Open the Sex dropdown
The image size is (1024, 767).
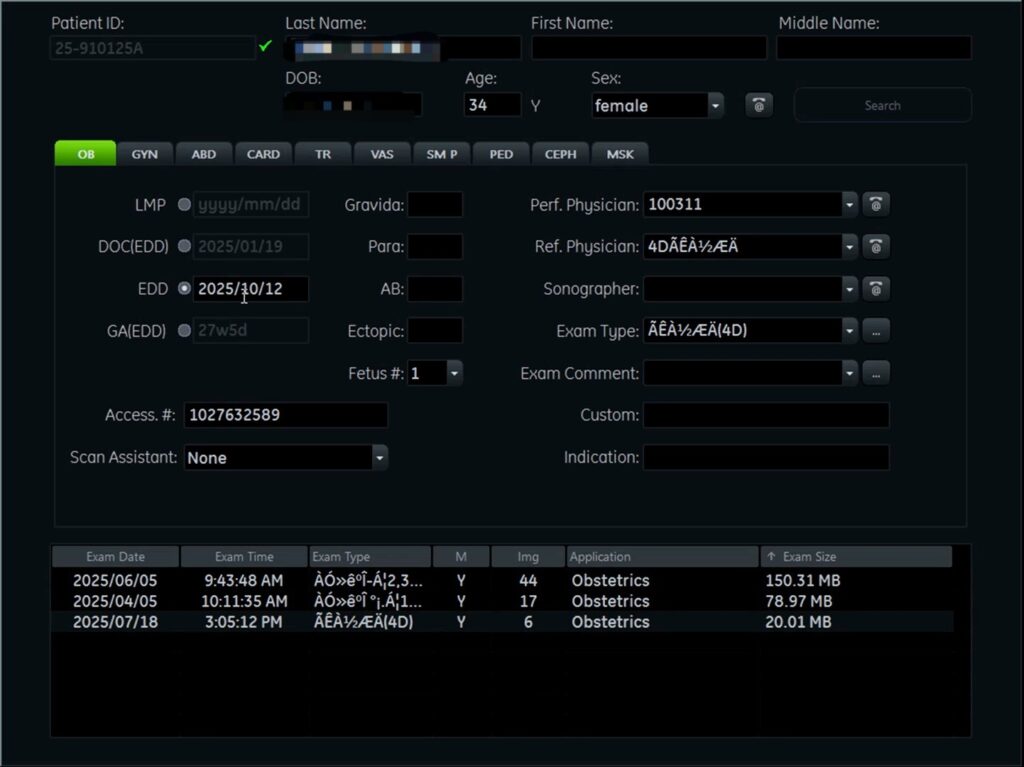[x=715, y=105]
